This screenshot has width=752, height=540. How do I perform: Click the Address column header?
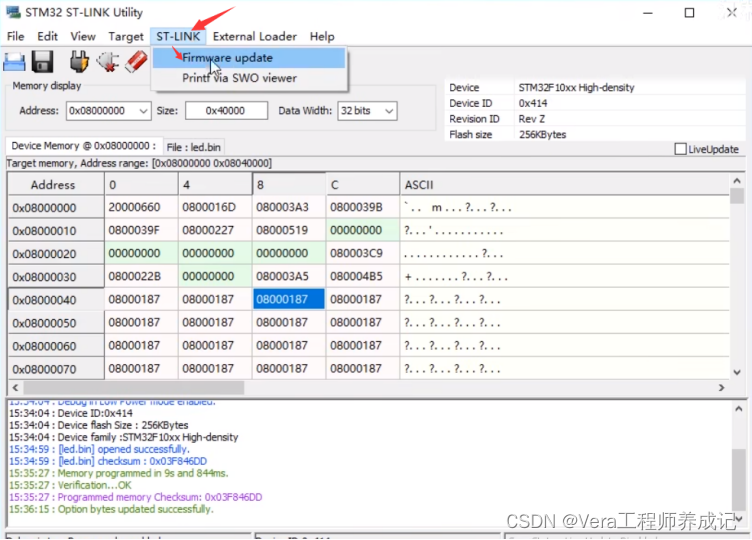click(x=56, y=185)
